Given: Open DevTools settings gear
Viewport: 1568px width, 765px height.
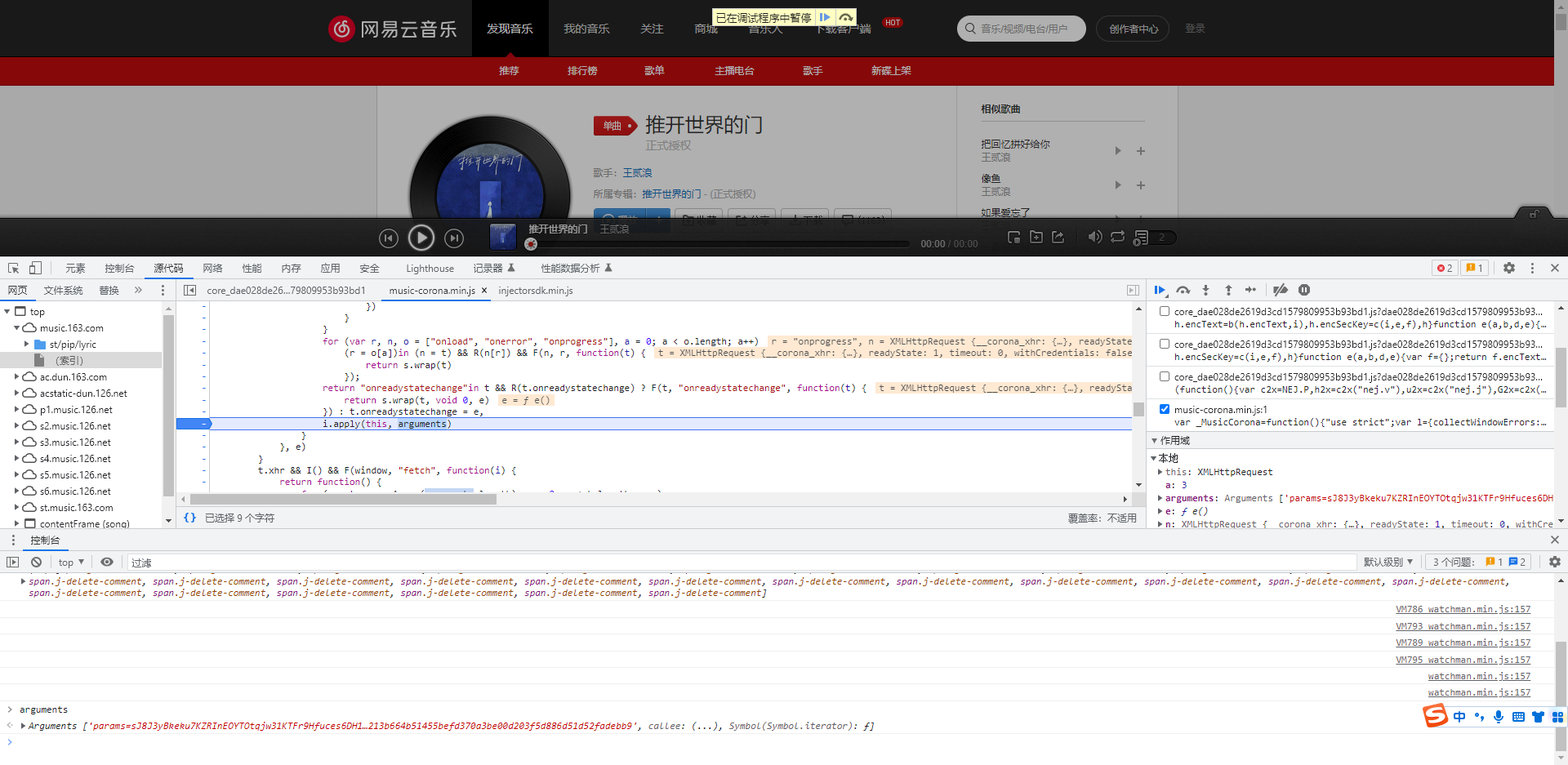Looking at the screenshot, I should pos(1509,268).
